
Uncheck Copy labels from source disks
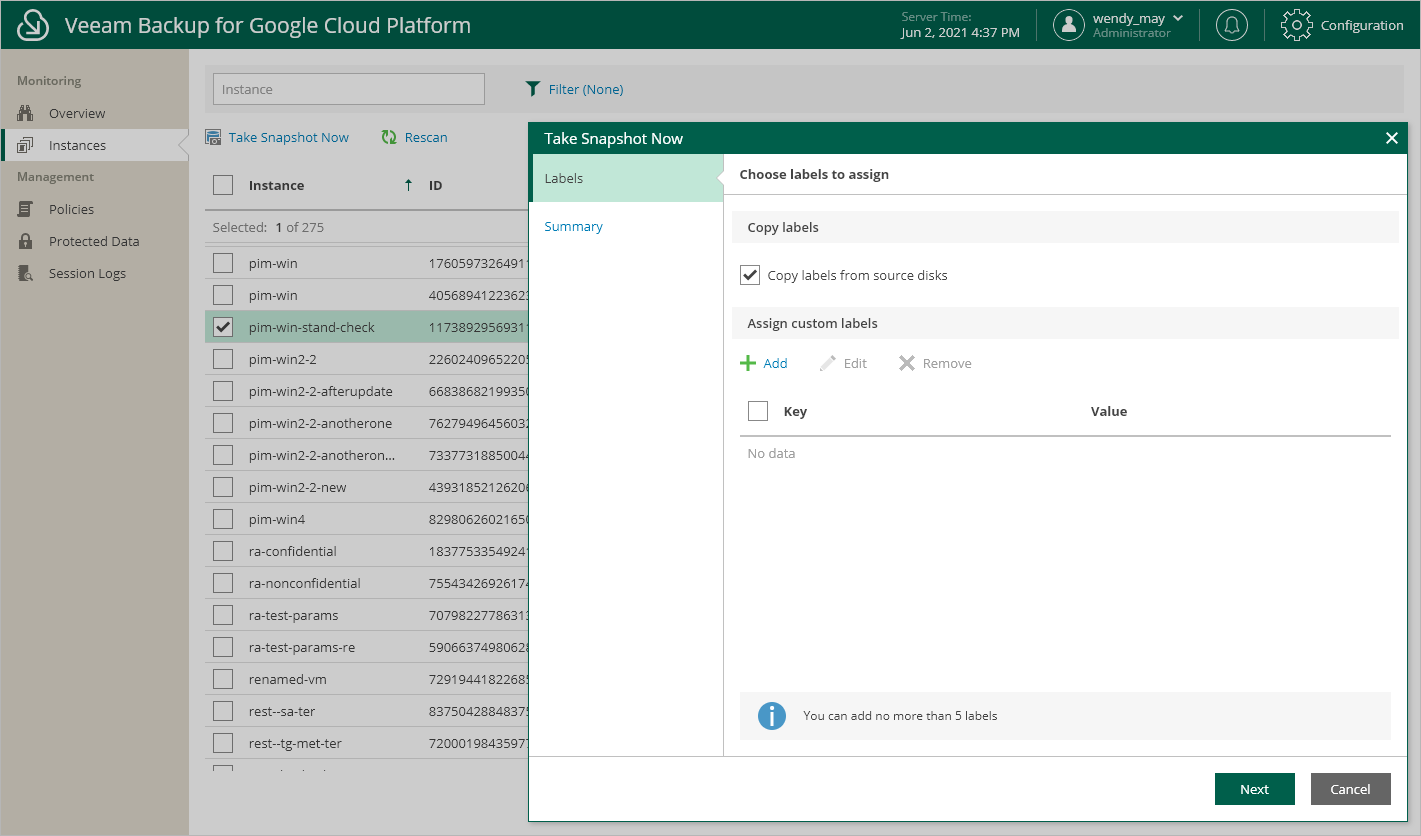(750, 275)
